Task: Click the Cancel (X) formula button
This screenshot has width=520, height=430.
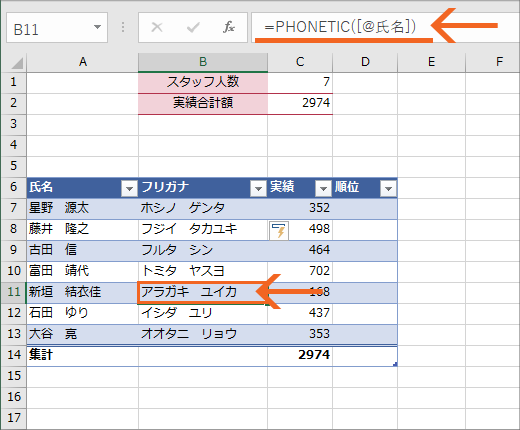Action: pos(157,27)
